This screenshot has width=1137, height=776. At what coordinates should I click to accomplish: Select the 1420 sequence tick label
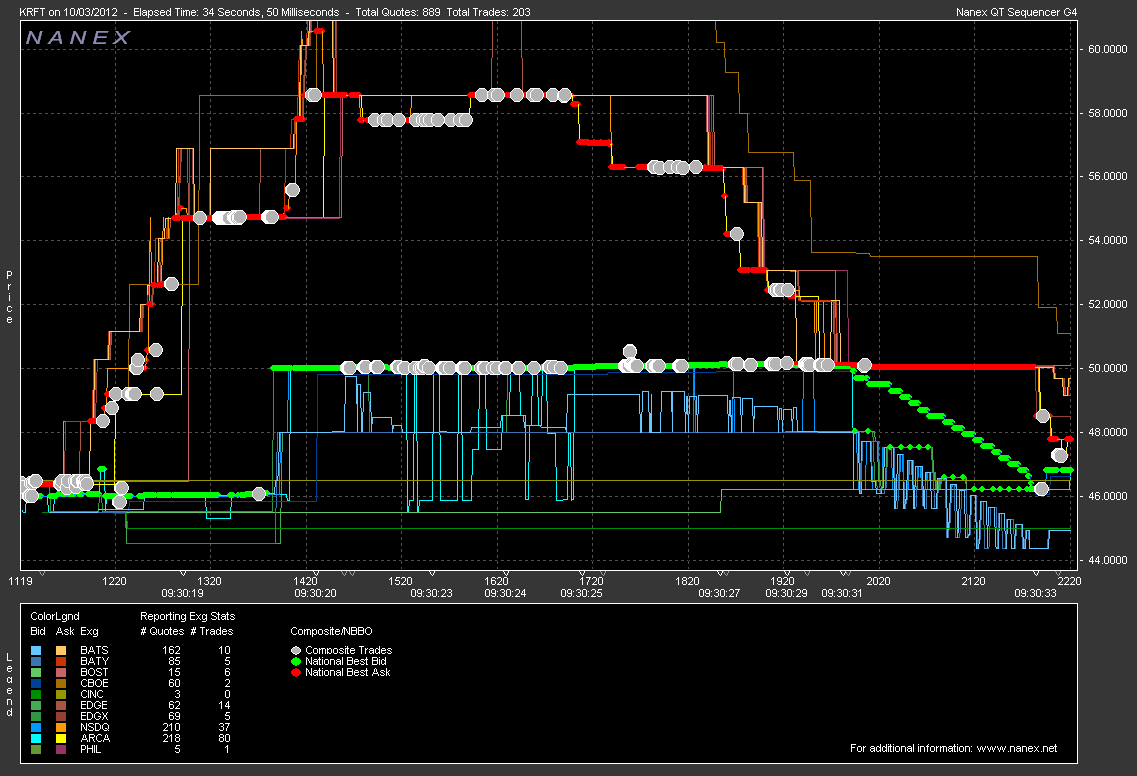[x=305, y=580]
